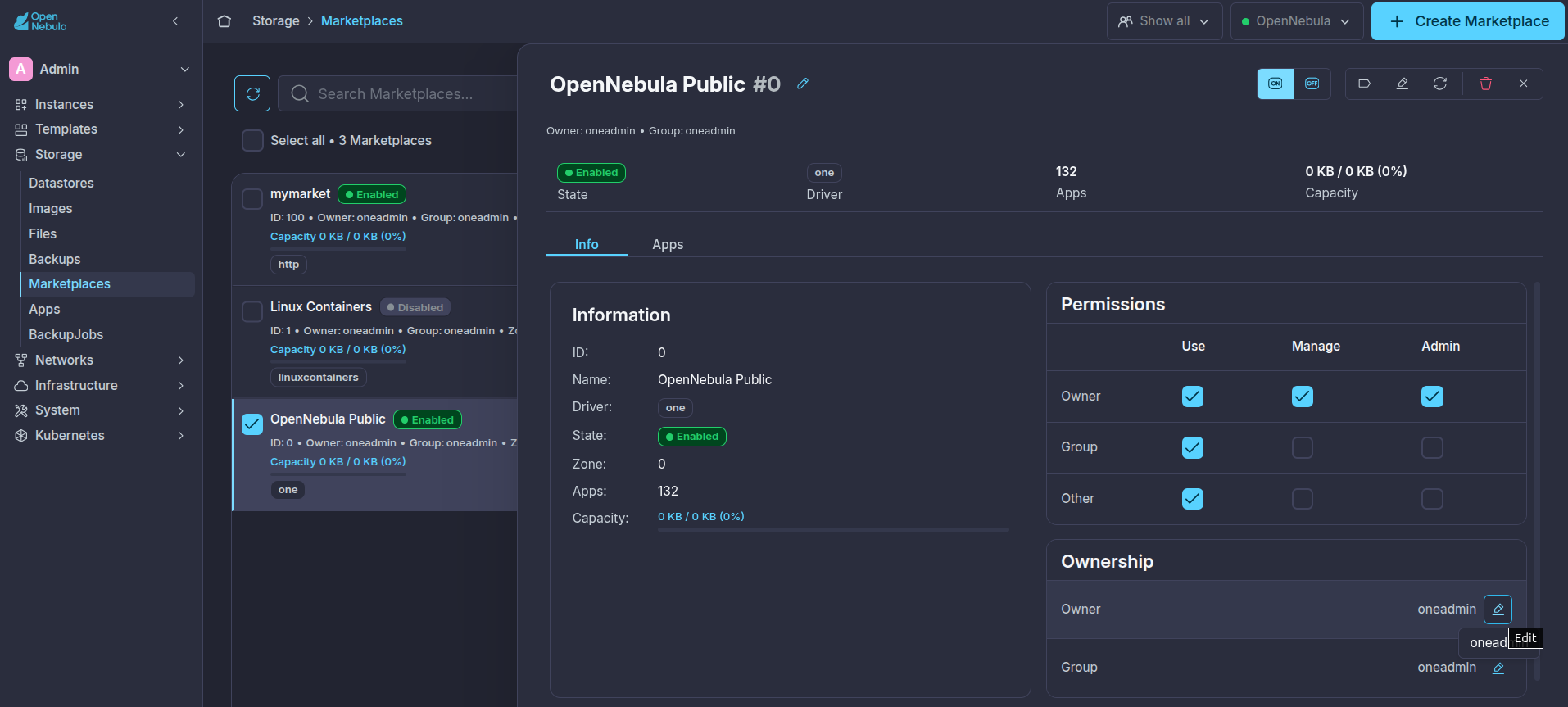
Task: Rename marketplace via pencil beside title
Action: (x=803, y=84)
